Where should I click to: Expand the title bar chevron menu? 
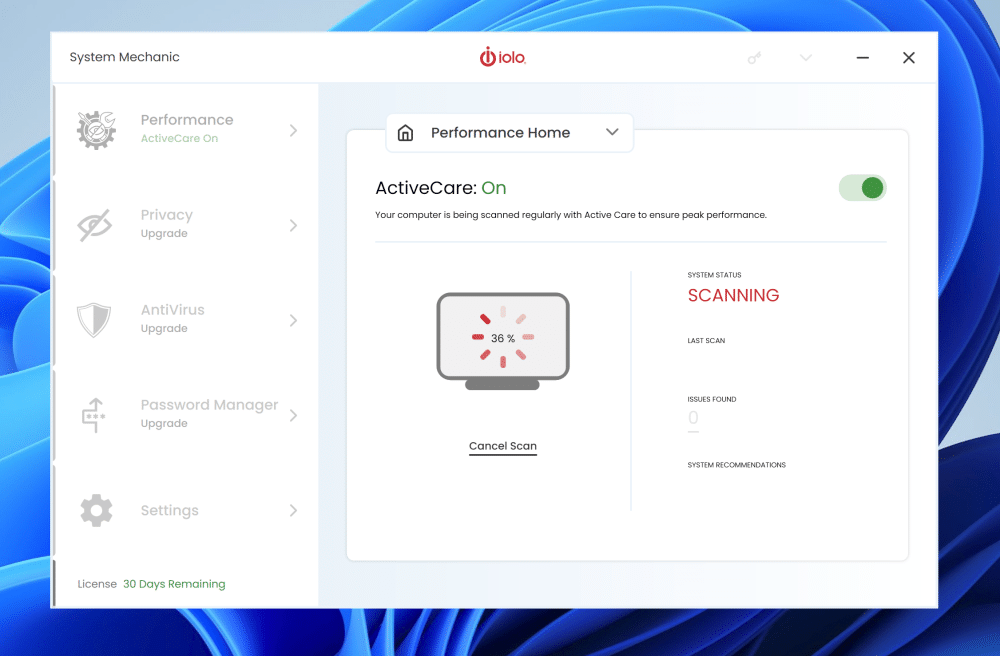[806, 58]
